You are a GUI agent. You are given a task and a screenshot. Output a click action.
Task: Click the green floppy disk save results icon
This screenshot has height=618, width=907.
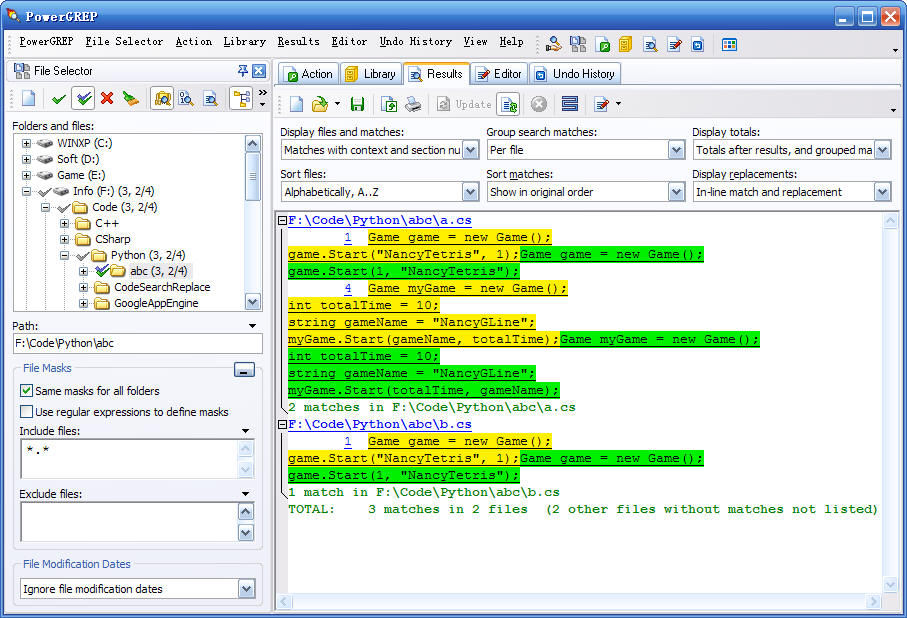pyautogui.click(x=357, y=104)
